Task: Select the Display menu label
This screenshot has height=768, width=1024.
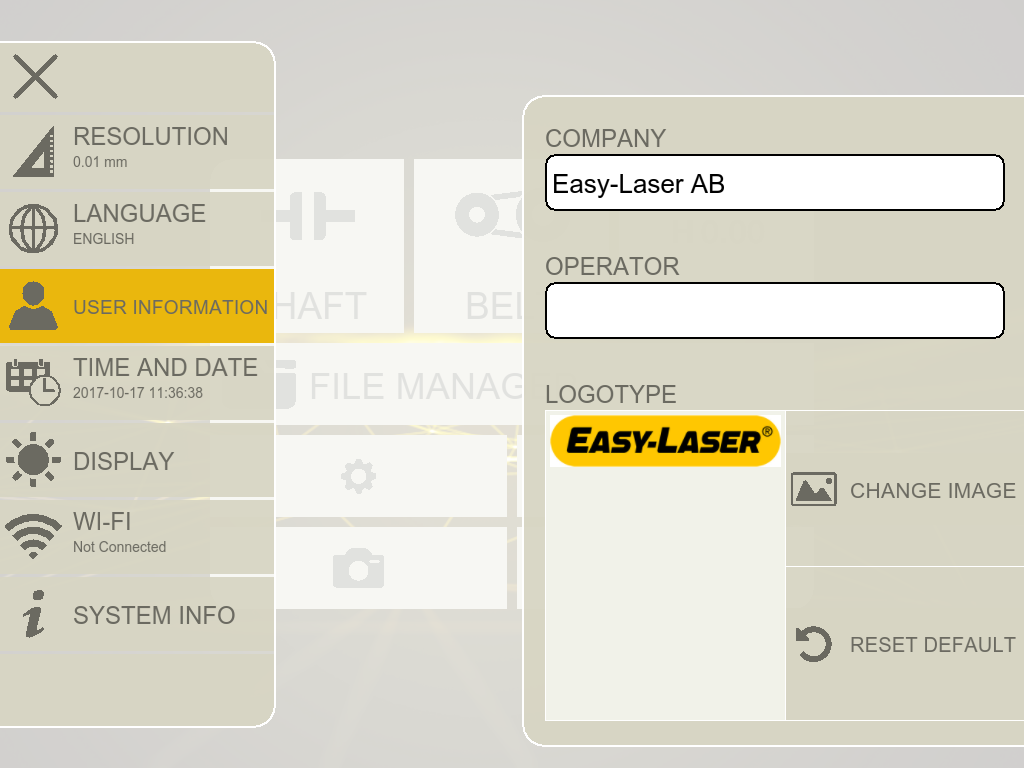Action: coord(124,461)
